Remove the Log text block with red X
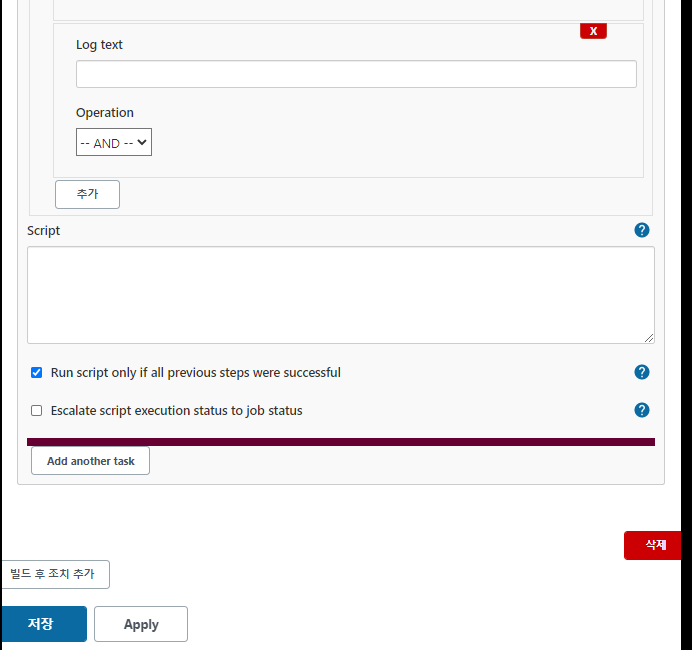Screen dimensions: 692x650 click(593, 31)
